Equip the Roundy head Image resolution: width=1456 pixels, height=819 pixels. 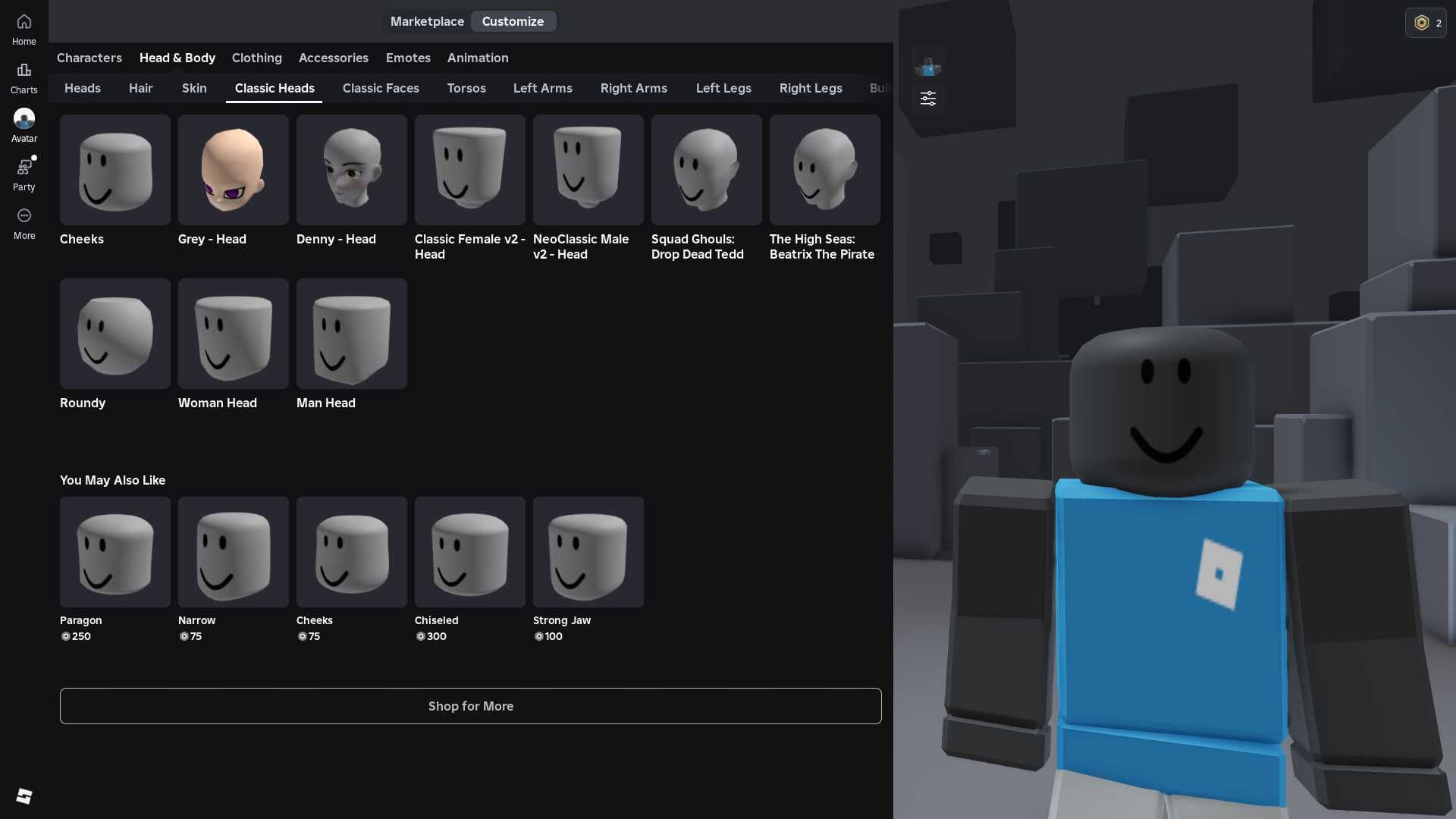coord(115,334)
